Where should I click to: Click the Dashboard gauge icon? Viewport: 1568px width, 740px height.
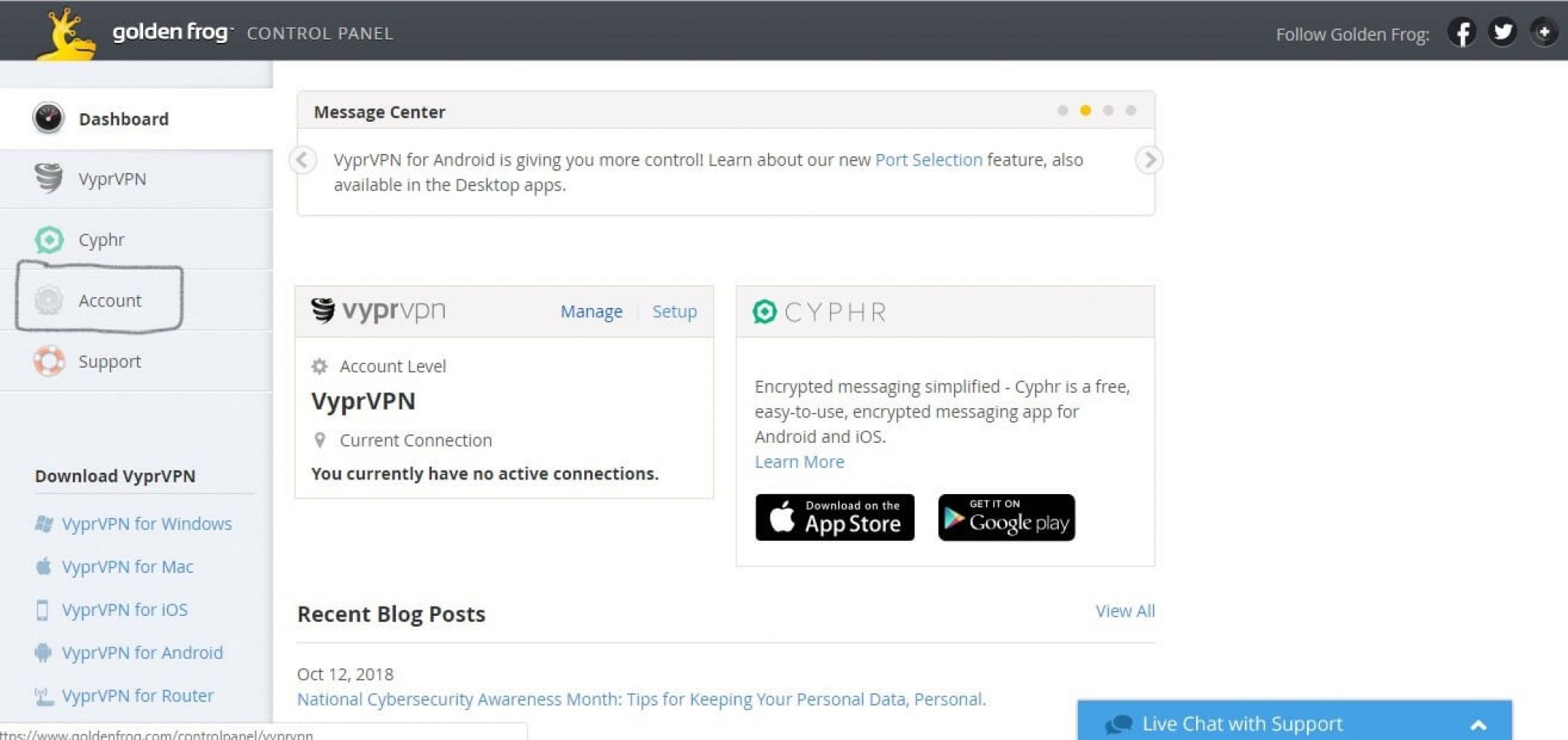pos(48,118)
